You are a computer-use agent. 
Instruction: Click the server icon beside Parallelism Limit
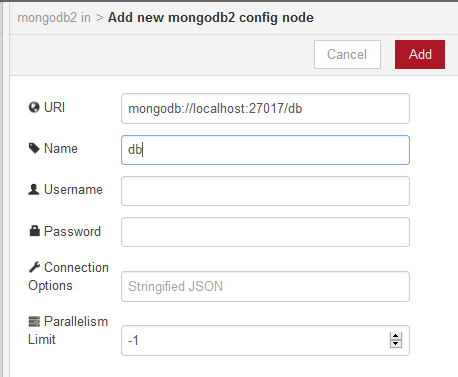point(34,321)
